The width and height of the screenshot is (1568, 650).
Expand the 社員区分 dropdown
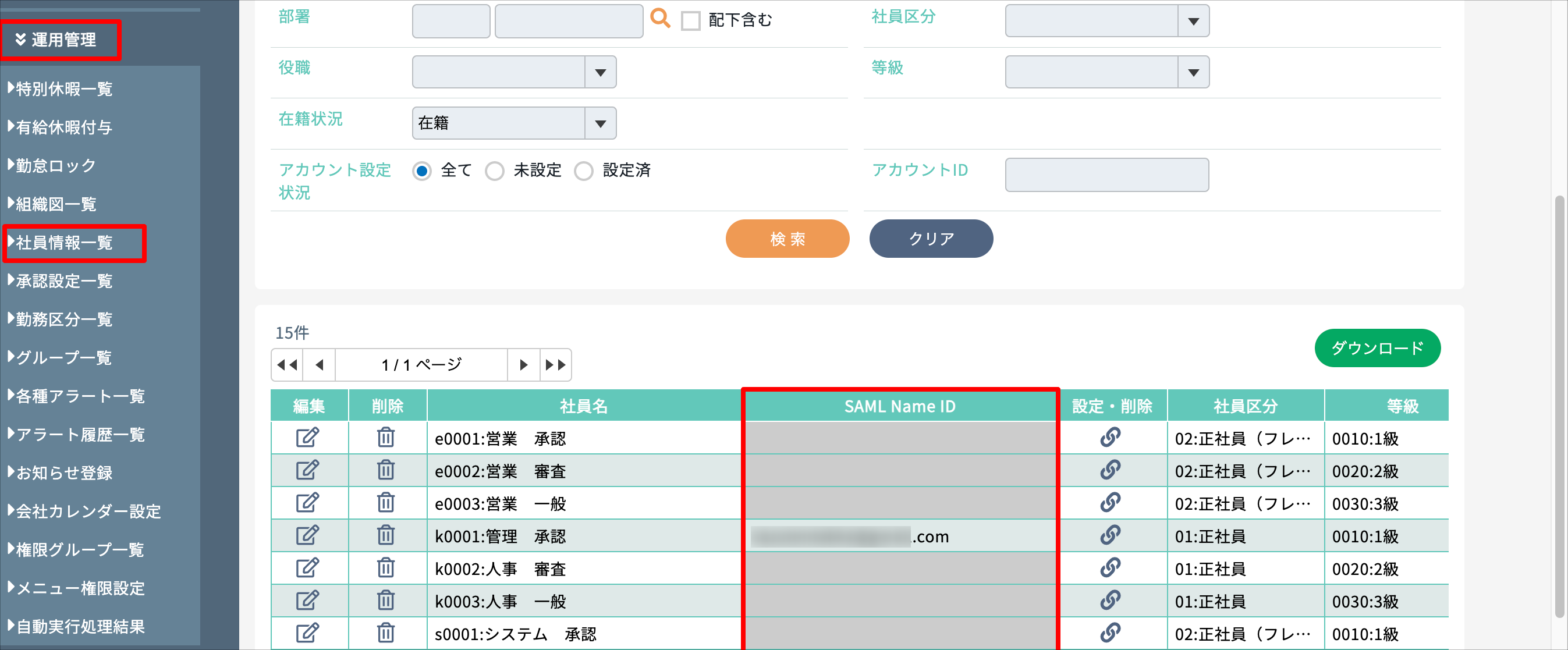1106,22
